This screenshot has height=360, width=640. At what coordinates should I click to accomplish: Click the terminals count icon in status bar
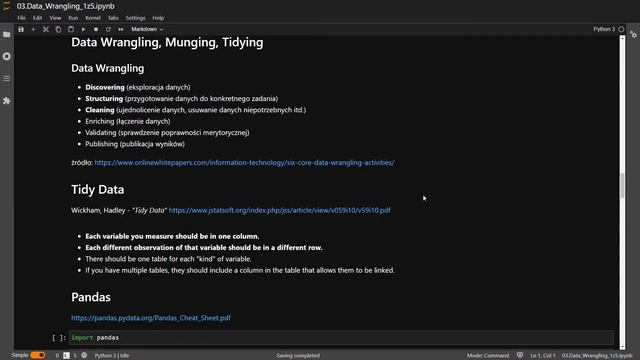pos(67,356)
